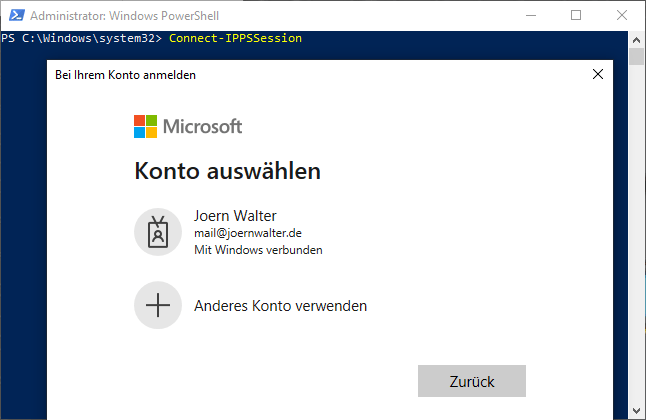This screenshot has width=646, height=420.
Task: Click the Microsoft wordmark text
Action: [203, 126]
